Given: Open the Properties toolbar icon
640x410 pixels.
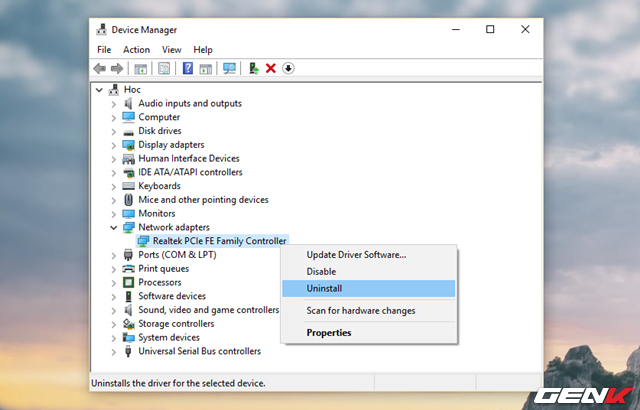Looking at the screenshot, I should click(164, 69).
